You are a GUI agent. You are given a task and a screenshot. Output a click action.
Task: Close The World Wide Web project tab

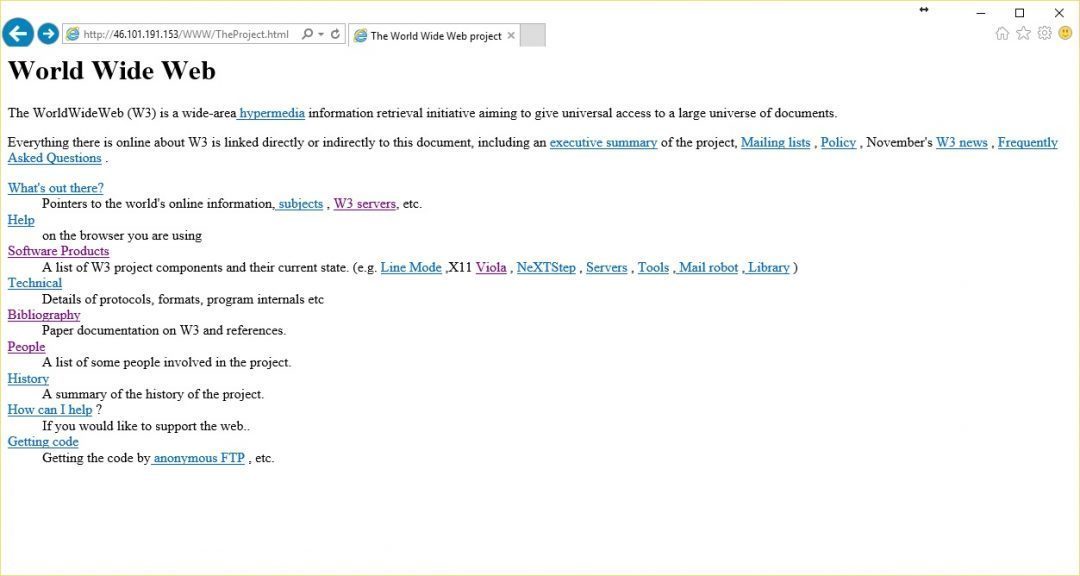click(511, 36)
